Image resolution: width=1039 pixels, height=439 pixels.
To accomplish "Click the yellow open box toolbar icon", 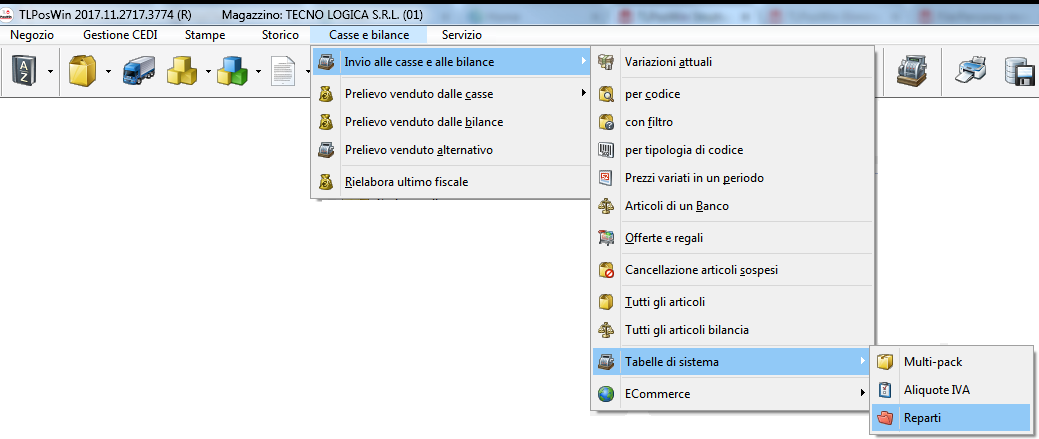I will pos(82,72).
